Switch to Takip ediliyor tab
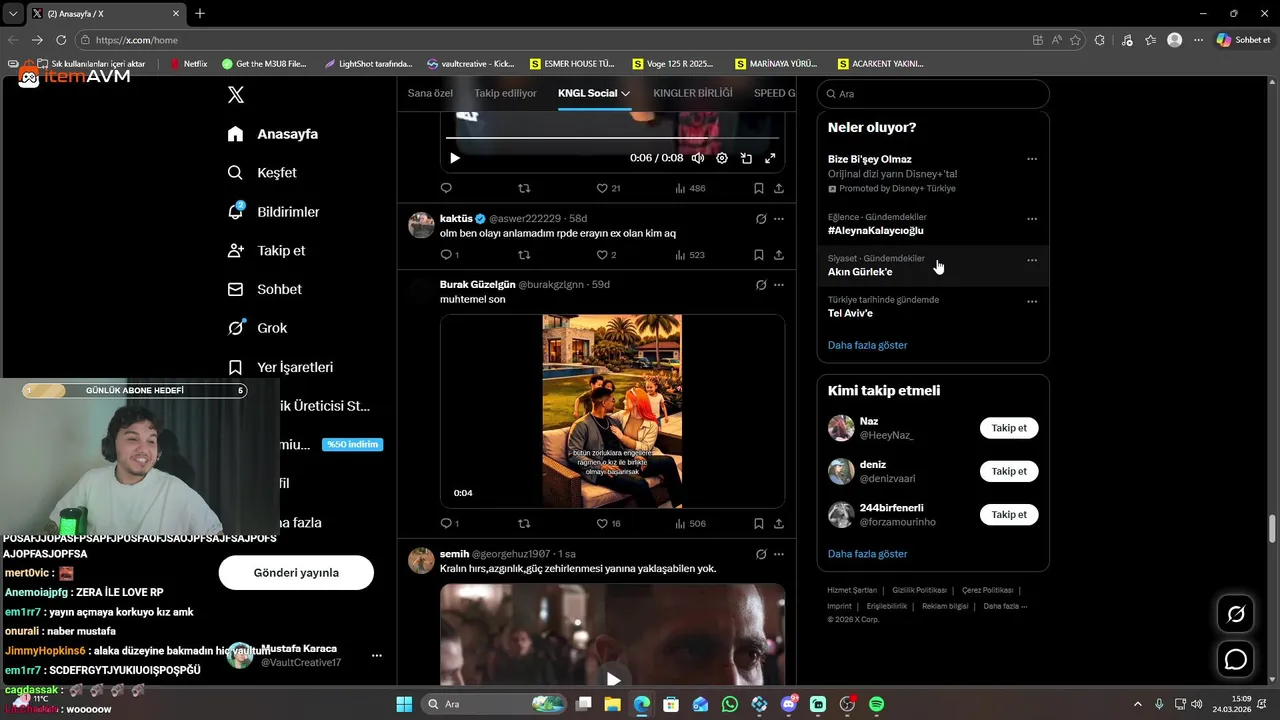1280x720 pixels. [505, 93]
